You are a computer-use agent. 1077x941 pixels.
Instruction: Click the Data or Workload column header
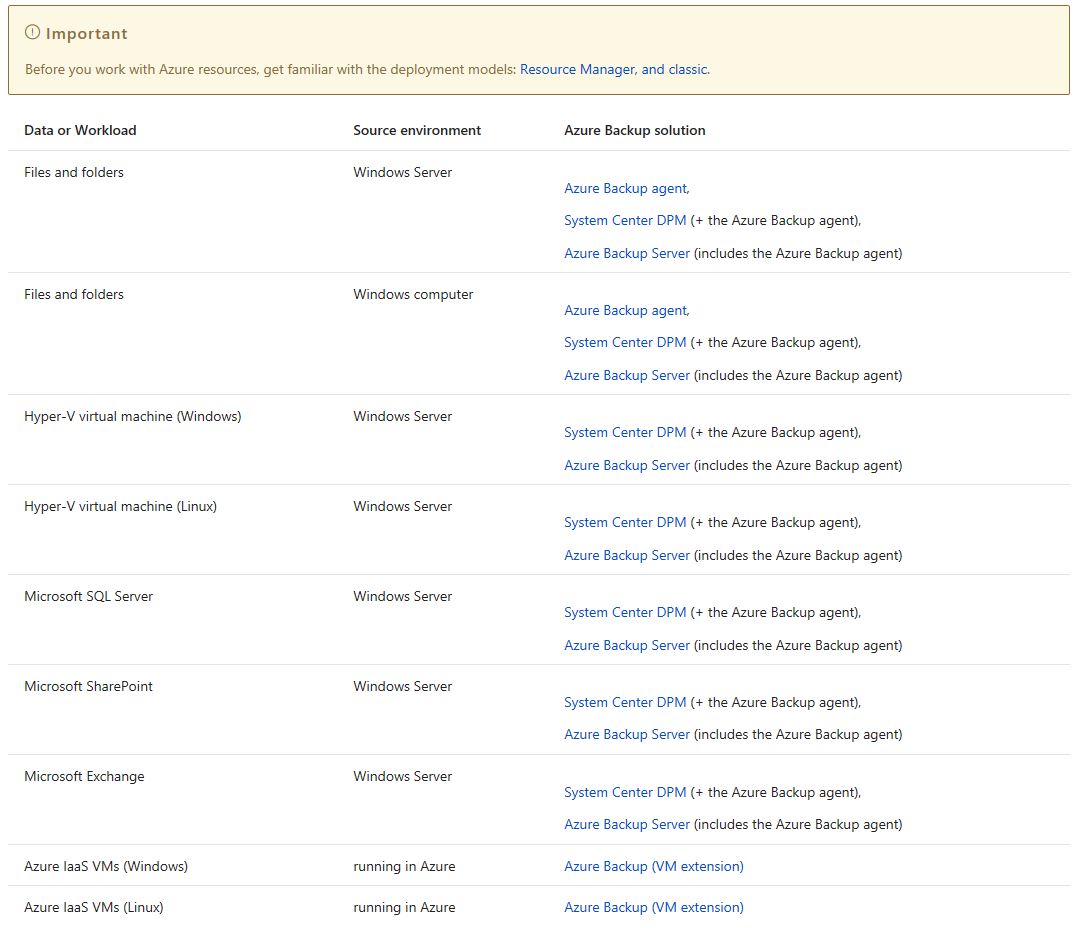click(x=80, y=131)
